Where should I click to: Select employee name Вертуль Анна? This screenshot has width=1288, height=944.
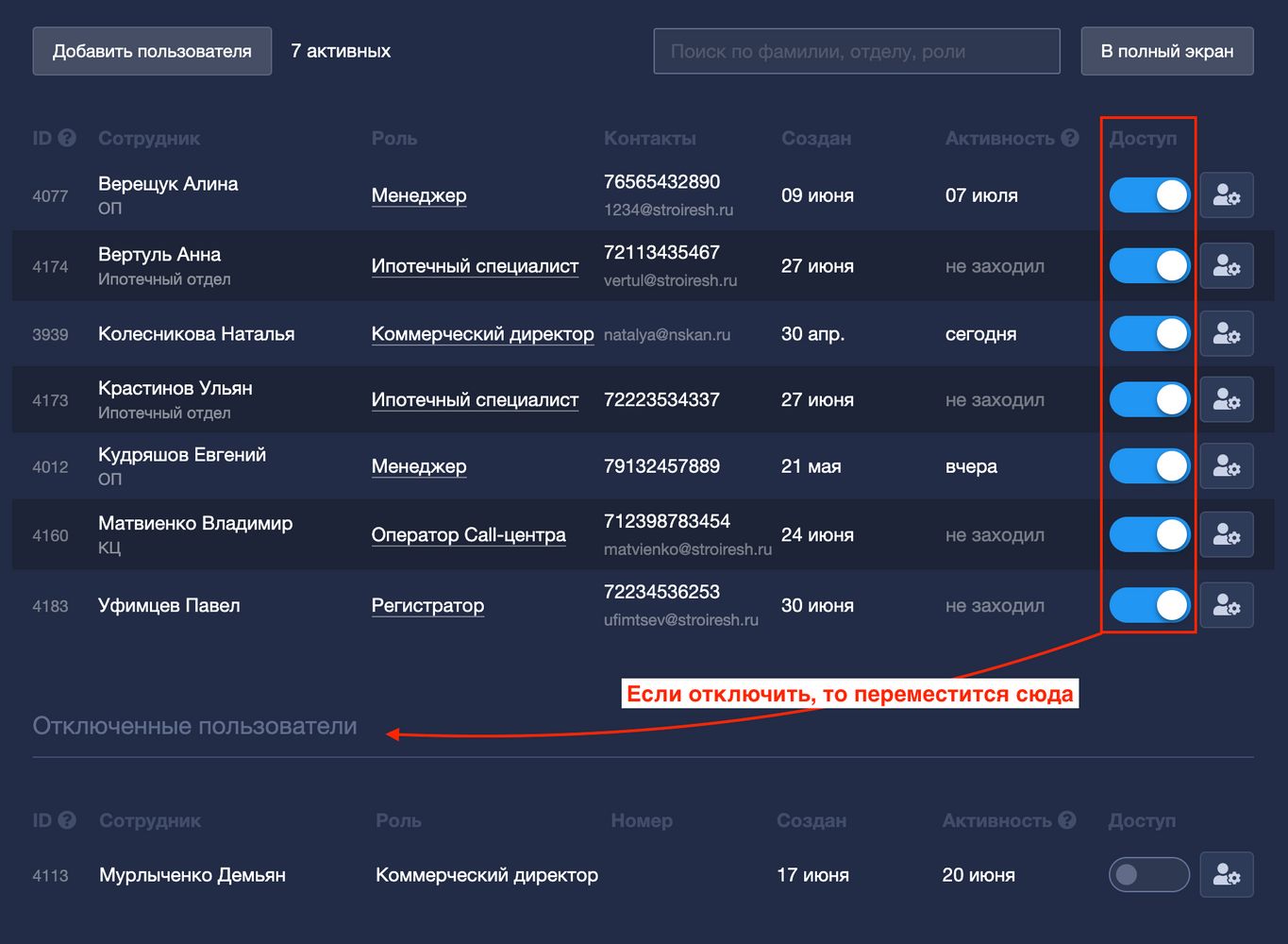click(159, 255)
